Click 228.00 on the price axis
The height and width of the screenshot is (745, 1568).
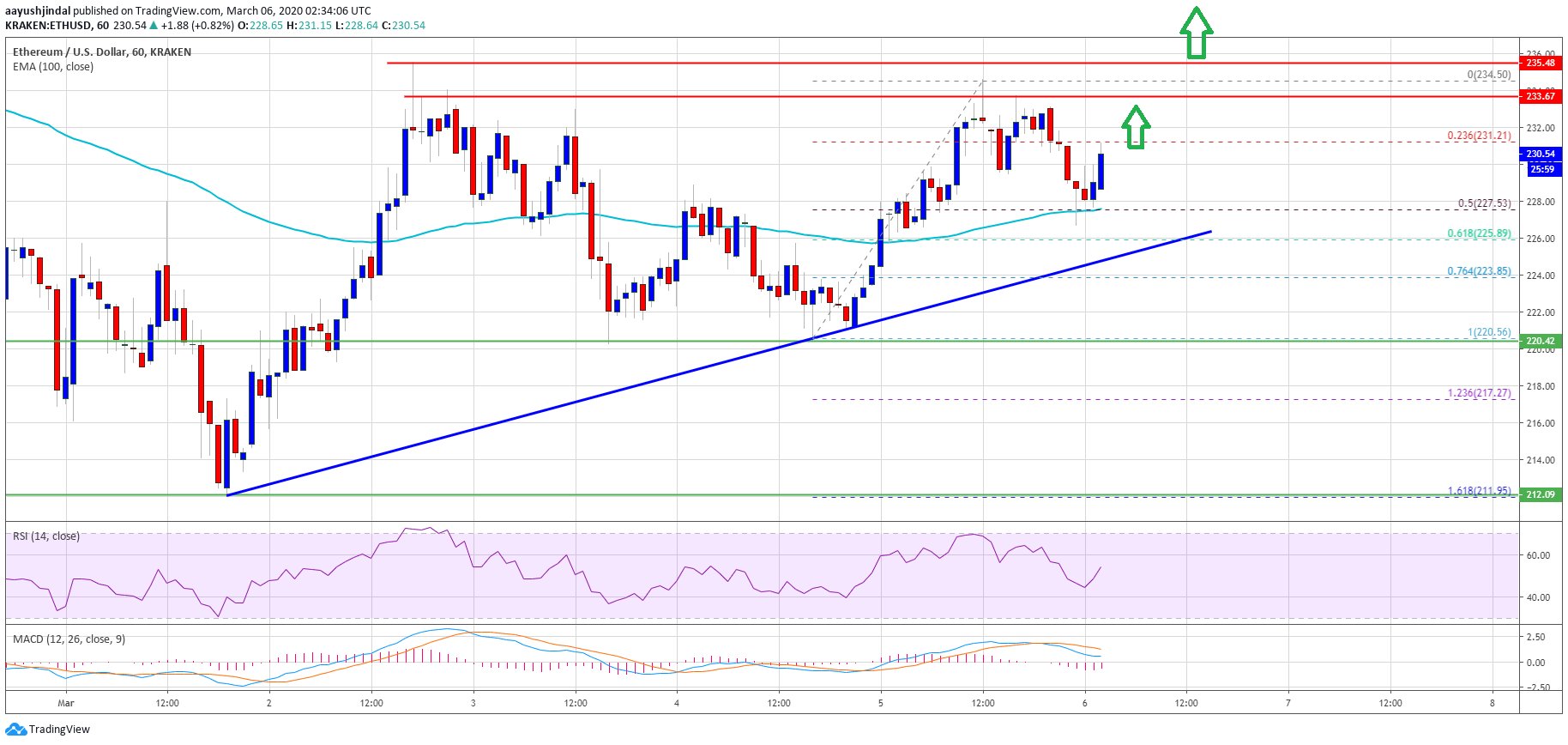pos(1541,202)
